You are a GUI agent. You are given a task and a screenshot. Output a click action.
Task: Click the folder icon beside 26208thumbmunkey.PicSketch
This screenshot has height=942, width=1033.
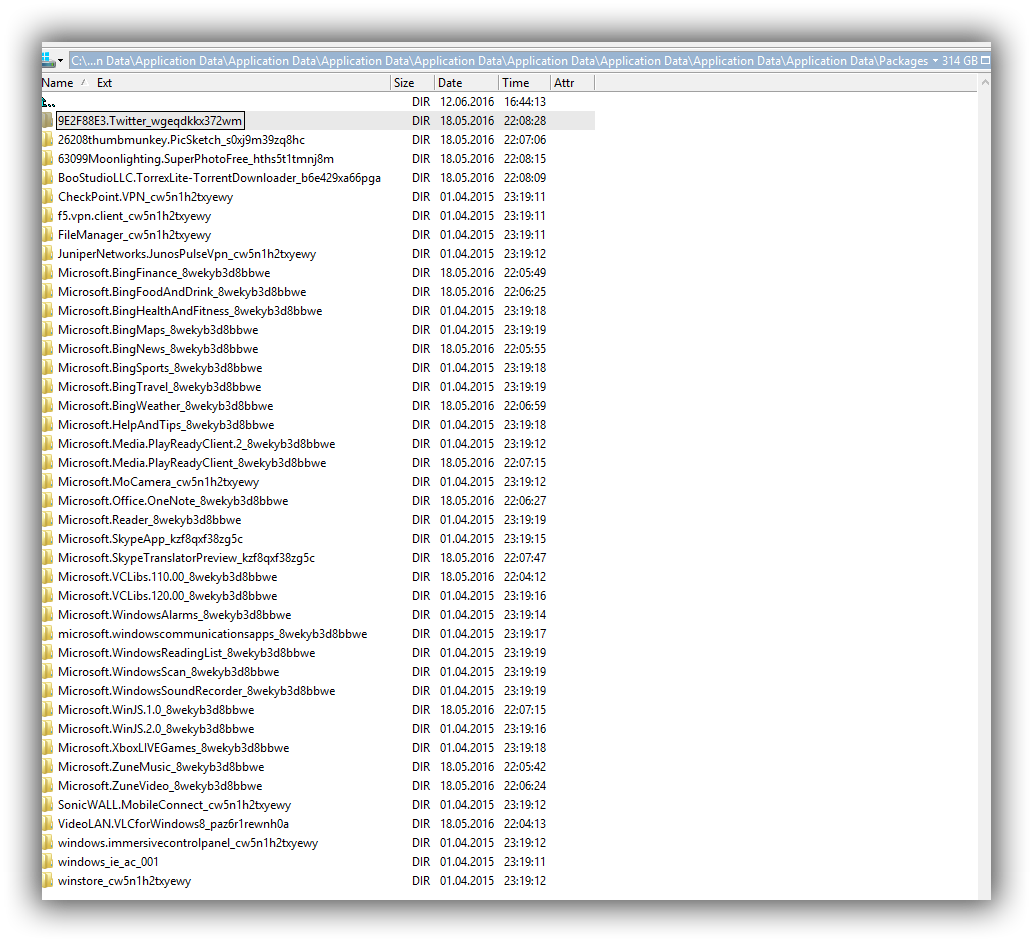click(47, 140)
